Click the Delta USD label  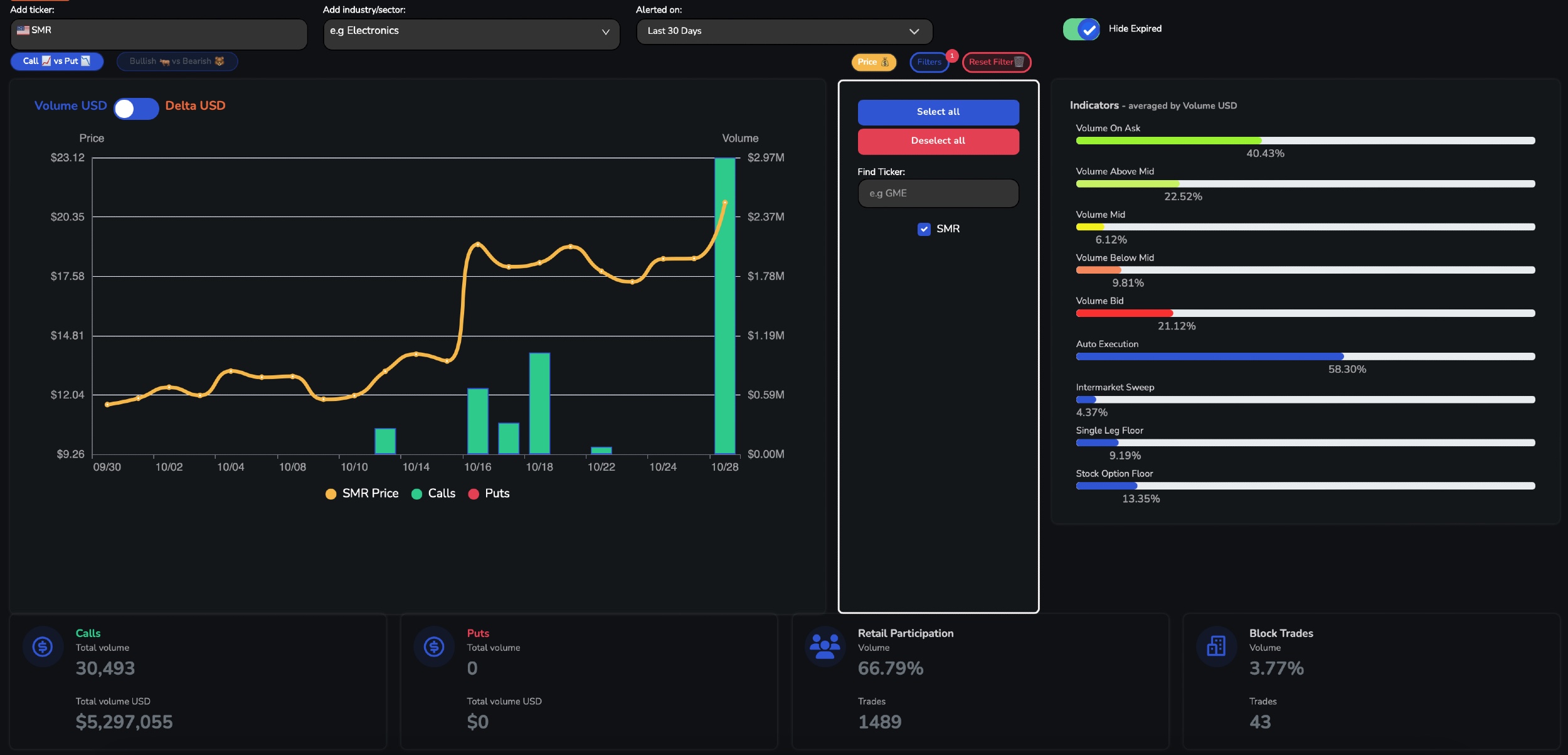pyautogui.click(x=195, y=105)
